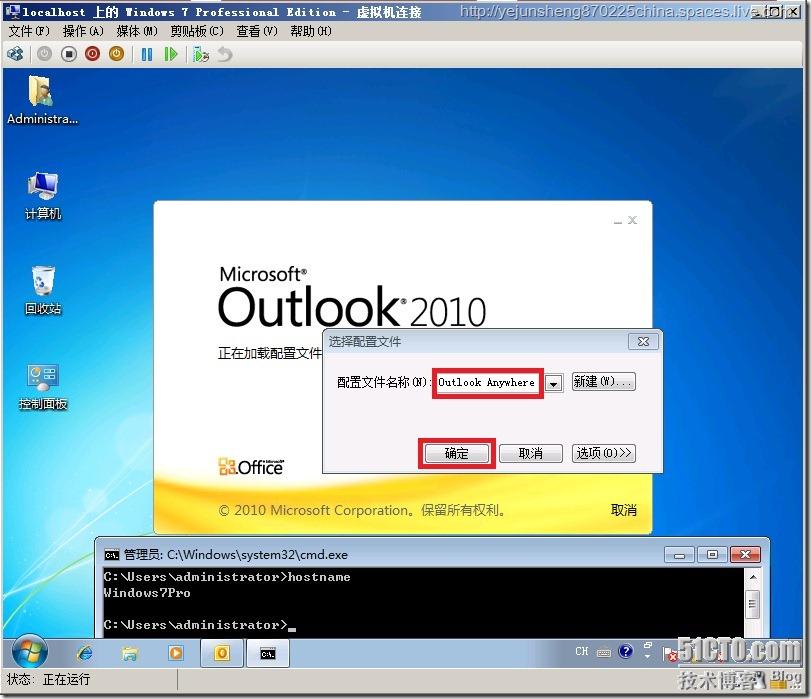The height and width of the screenshot is (699, 811).
Task: Expand hidden icons chevron in system tray
Action: (646, 657)
